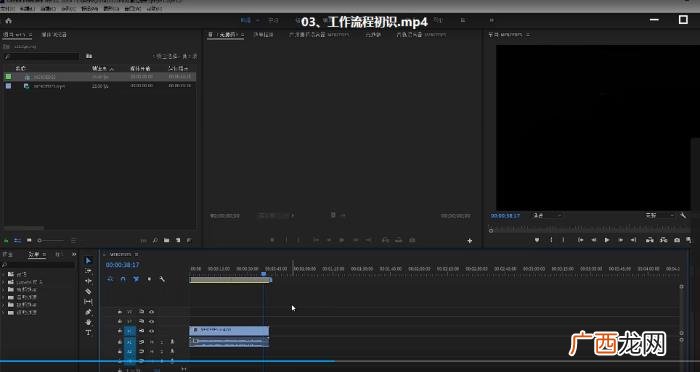Toggle Linked Selection in timeline
Screen dimensions: 700x372
(x=136, y=279)
